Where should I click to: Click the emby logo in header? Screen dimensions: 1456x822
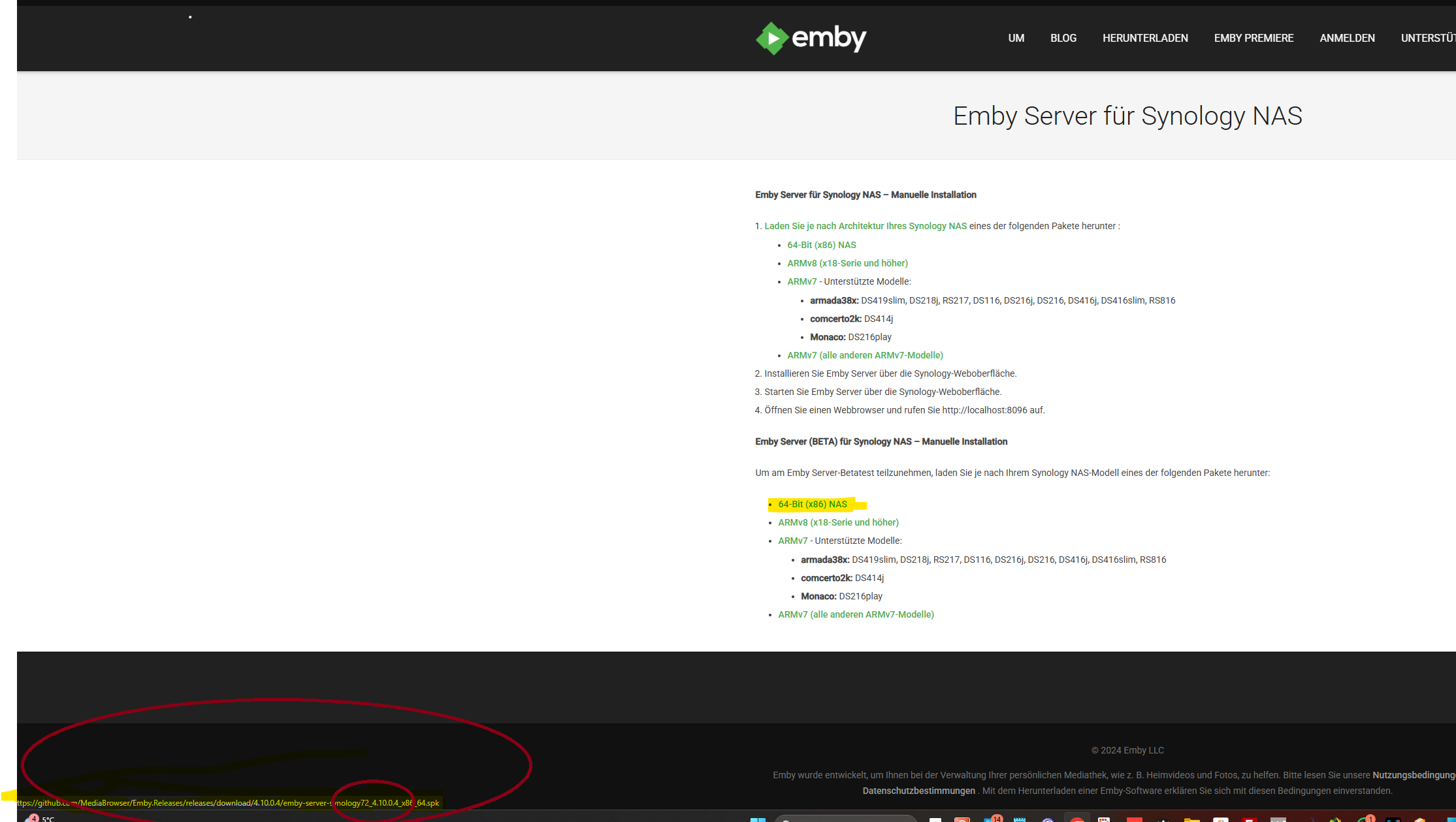point(811,38)
